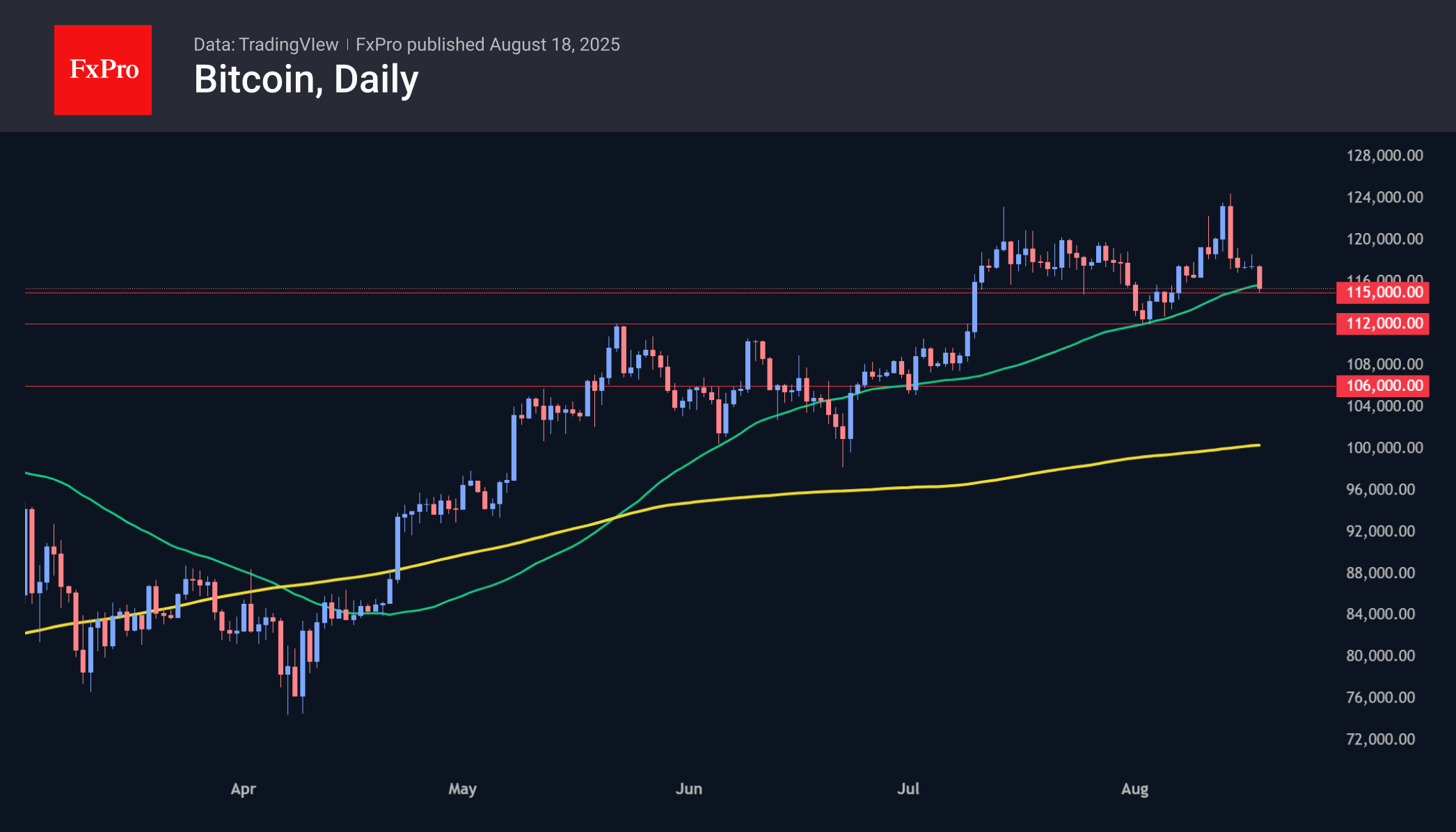This screenshot has height=832, width=1456.
Task: Select the red 112,000.00 price label
Action: click(x=1382, y=323)
